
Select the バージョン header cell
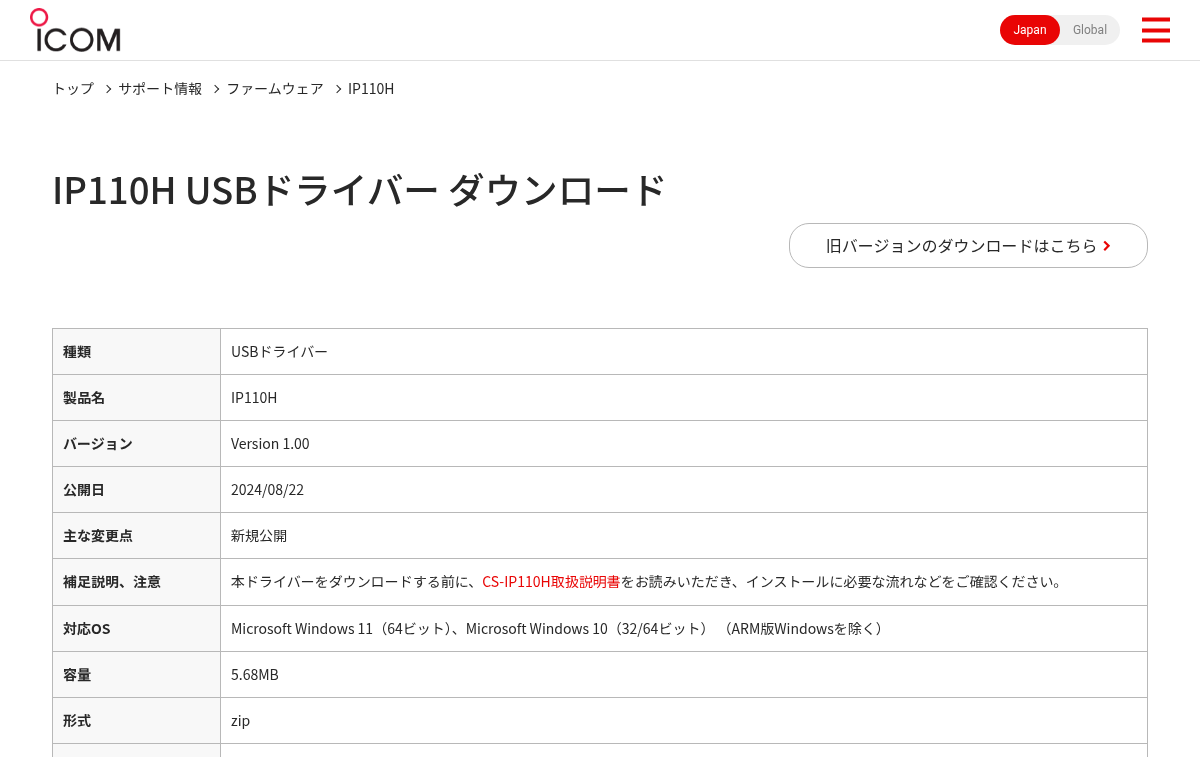point(136,444)
